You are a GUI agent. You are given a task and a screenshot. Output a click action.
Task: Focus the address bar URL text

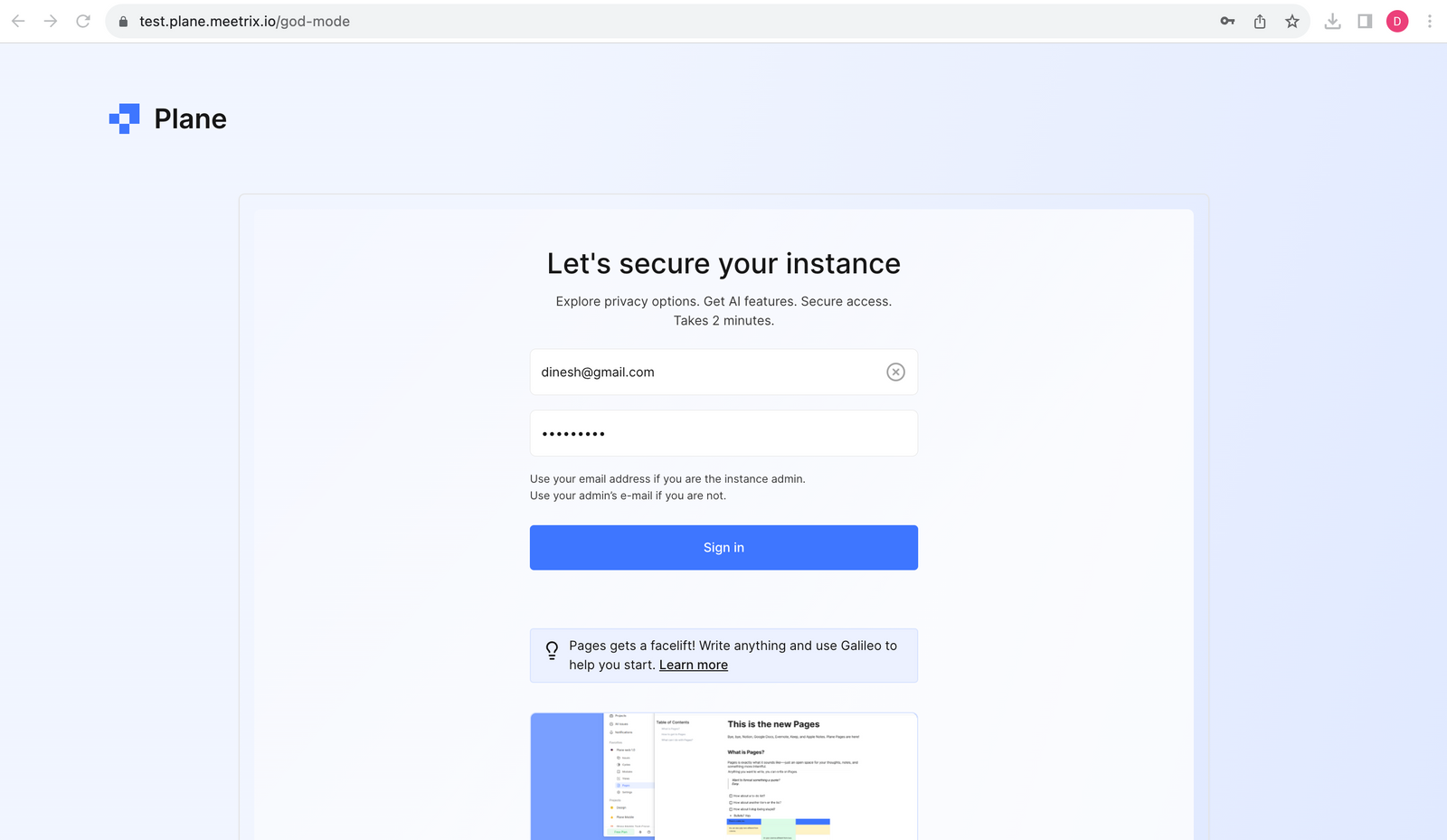[x=244, y=22]
